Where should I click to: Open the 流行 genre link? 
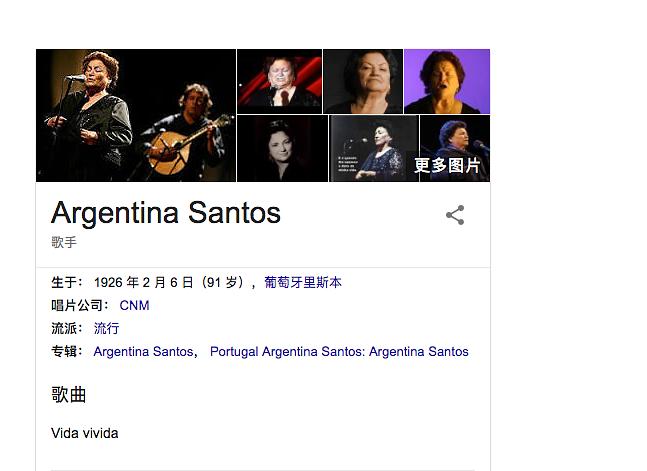pyautogui.click(x=106, y=329)
